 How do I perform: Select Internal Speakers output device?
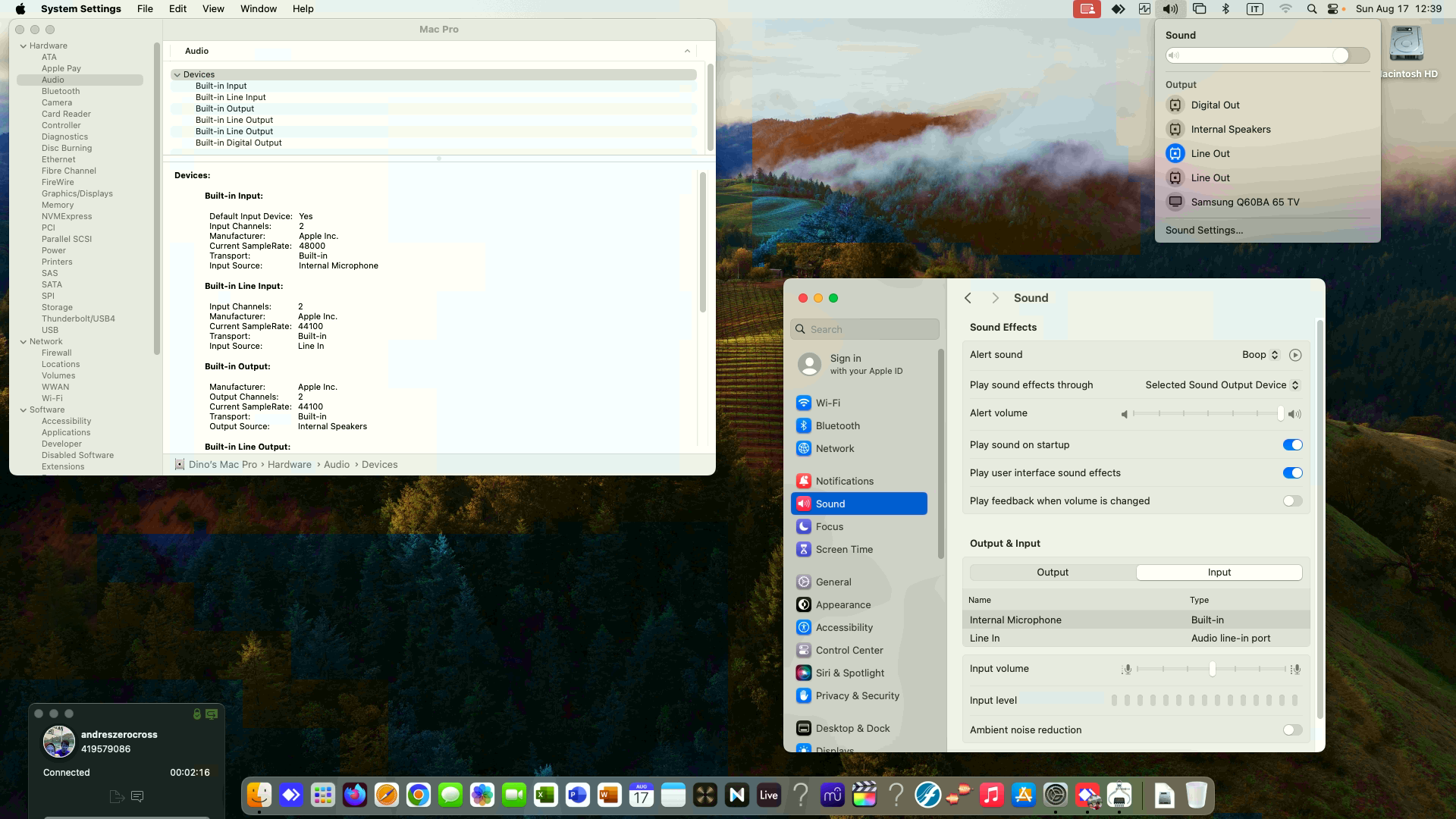(1267, 130)
